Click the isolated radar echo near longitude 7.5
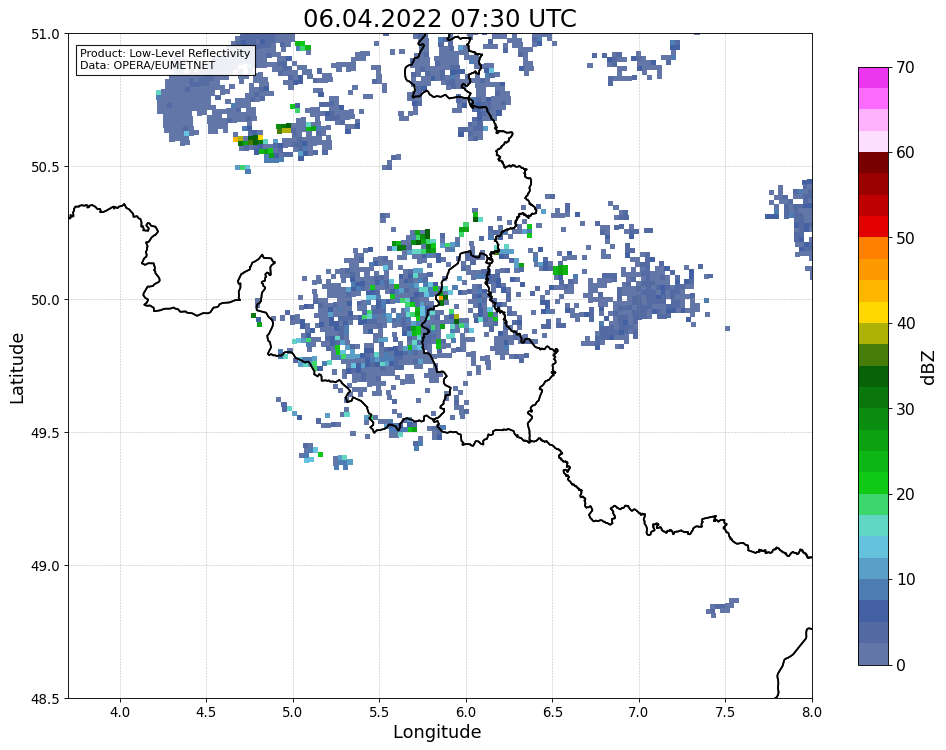This screenshot has height=750, width=946. pyautogui.click(x=723, y=607)
